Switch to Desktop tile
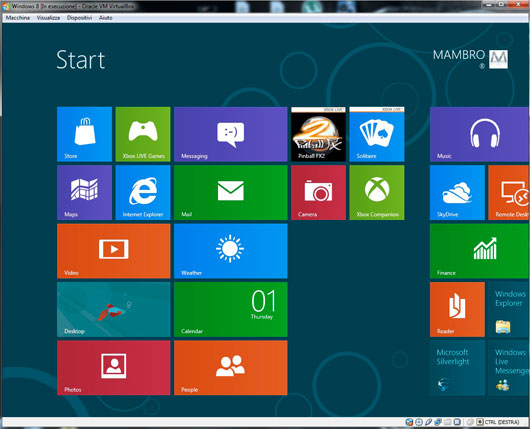The width and height of the screenshot is (530, 429). (114, 309)
